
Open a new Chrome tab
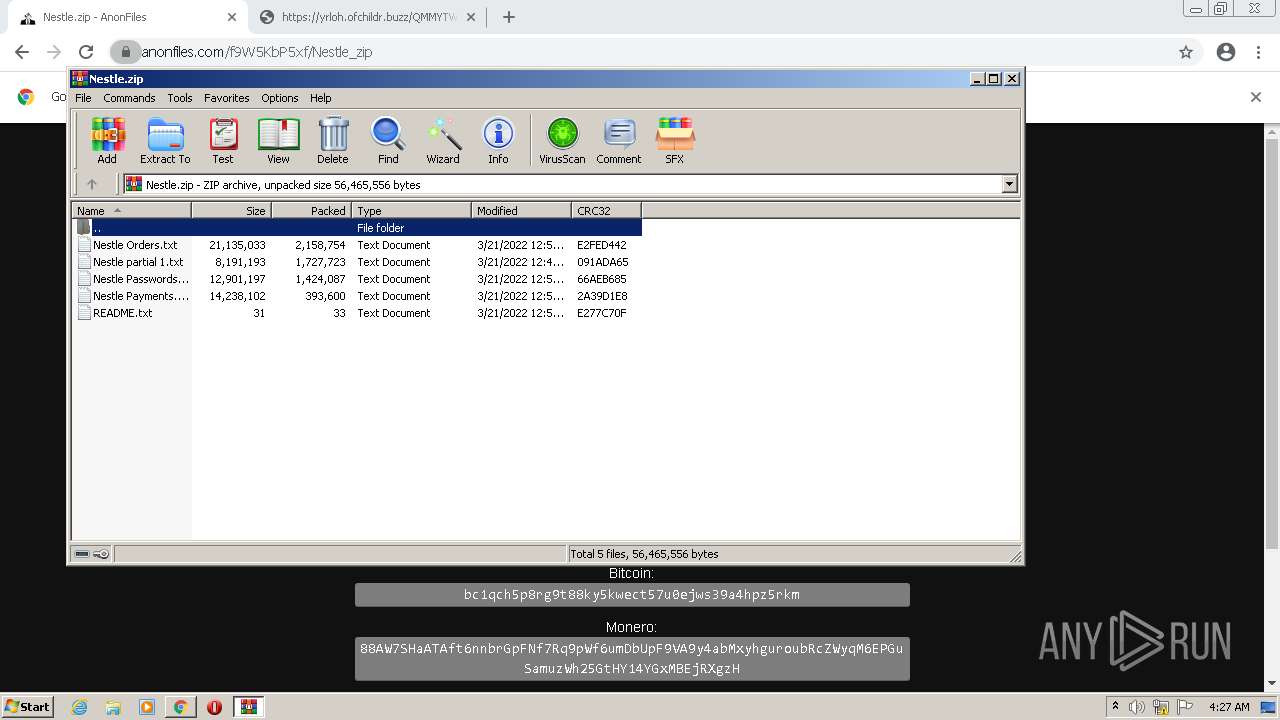[509, 17]
